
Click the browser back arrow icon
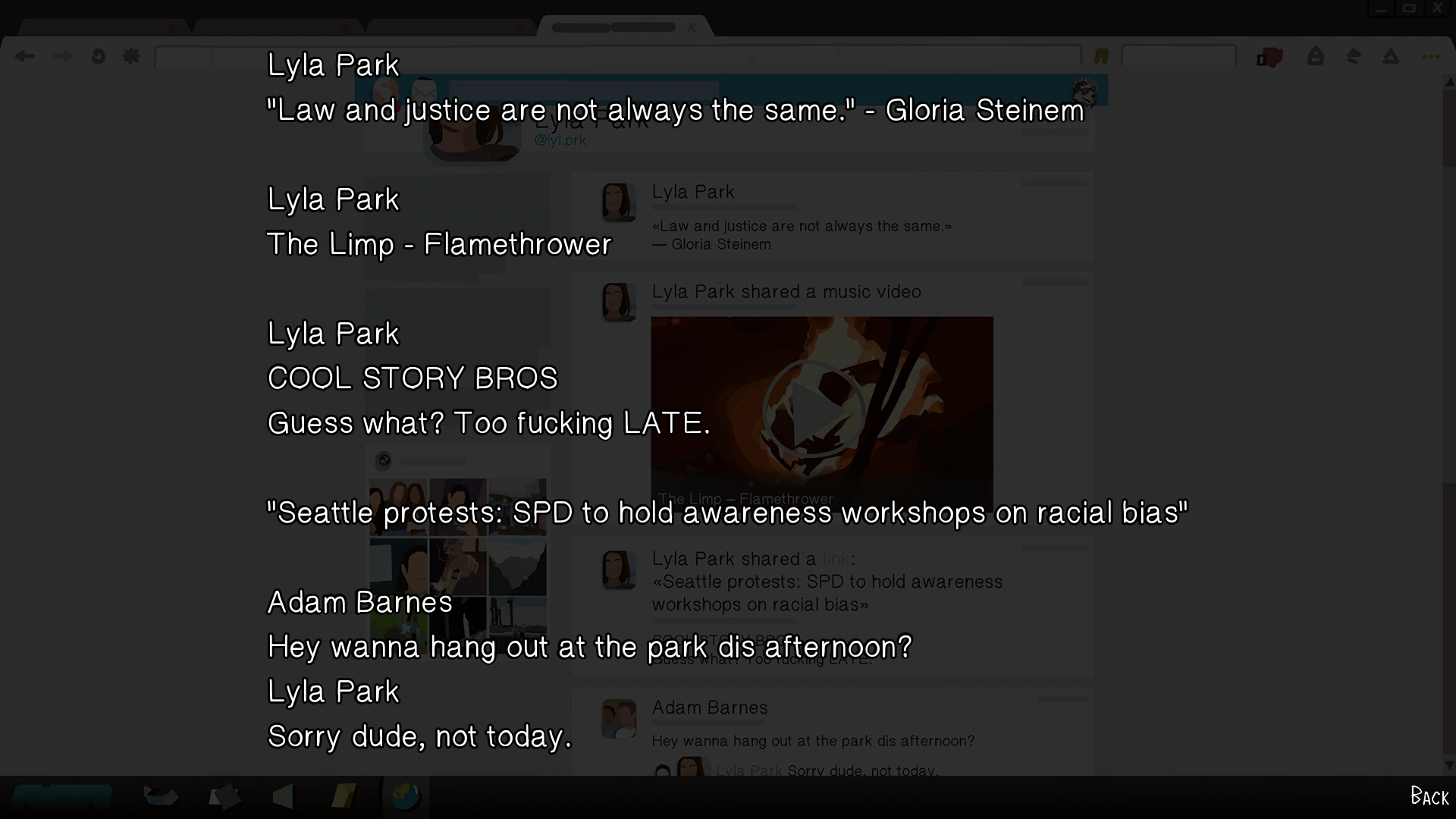(x=25, y=56)
